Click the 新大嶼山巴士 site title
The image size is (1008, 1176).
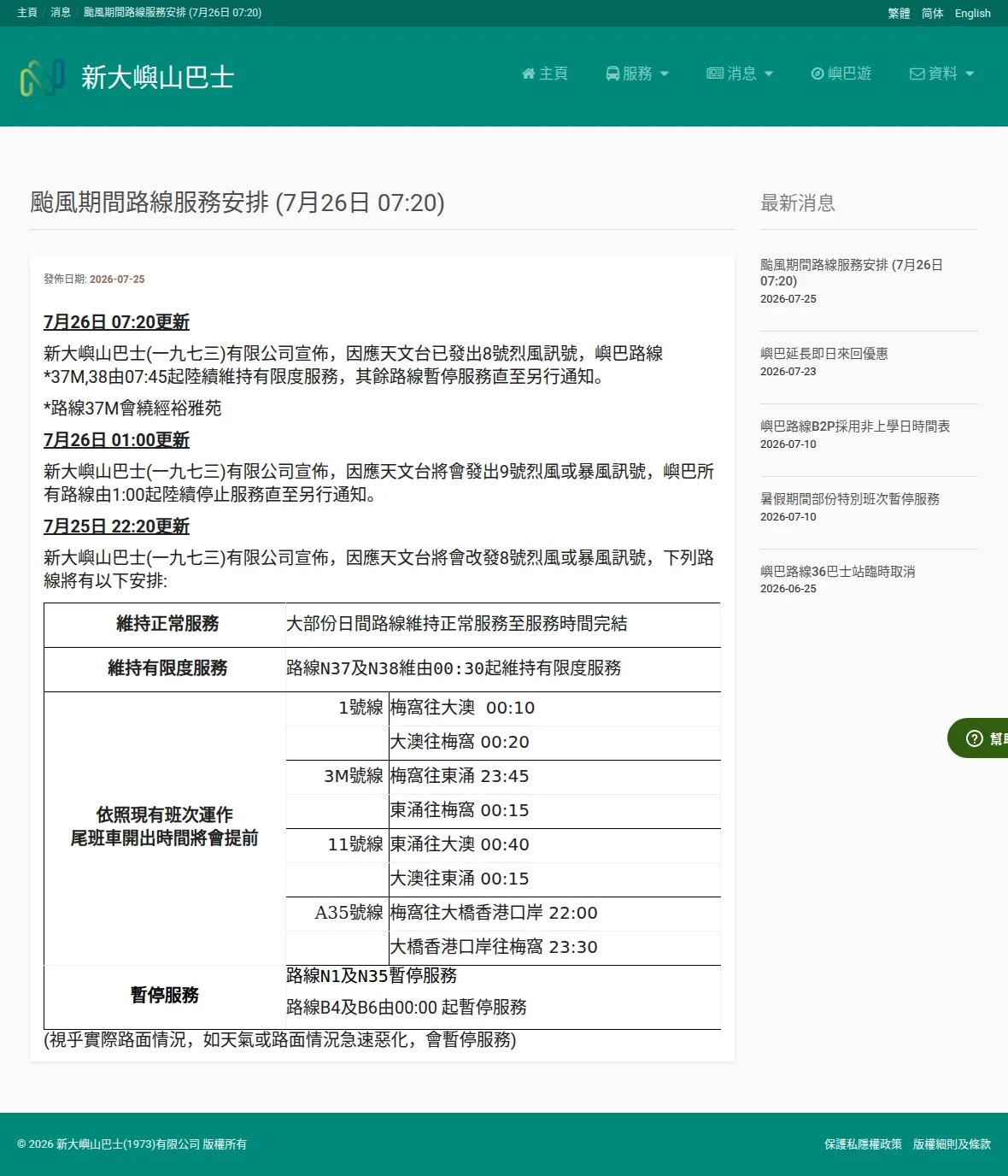(158, 78)
